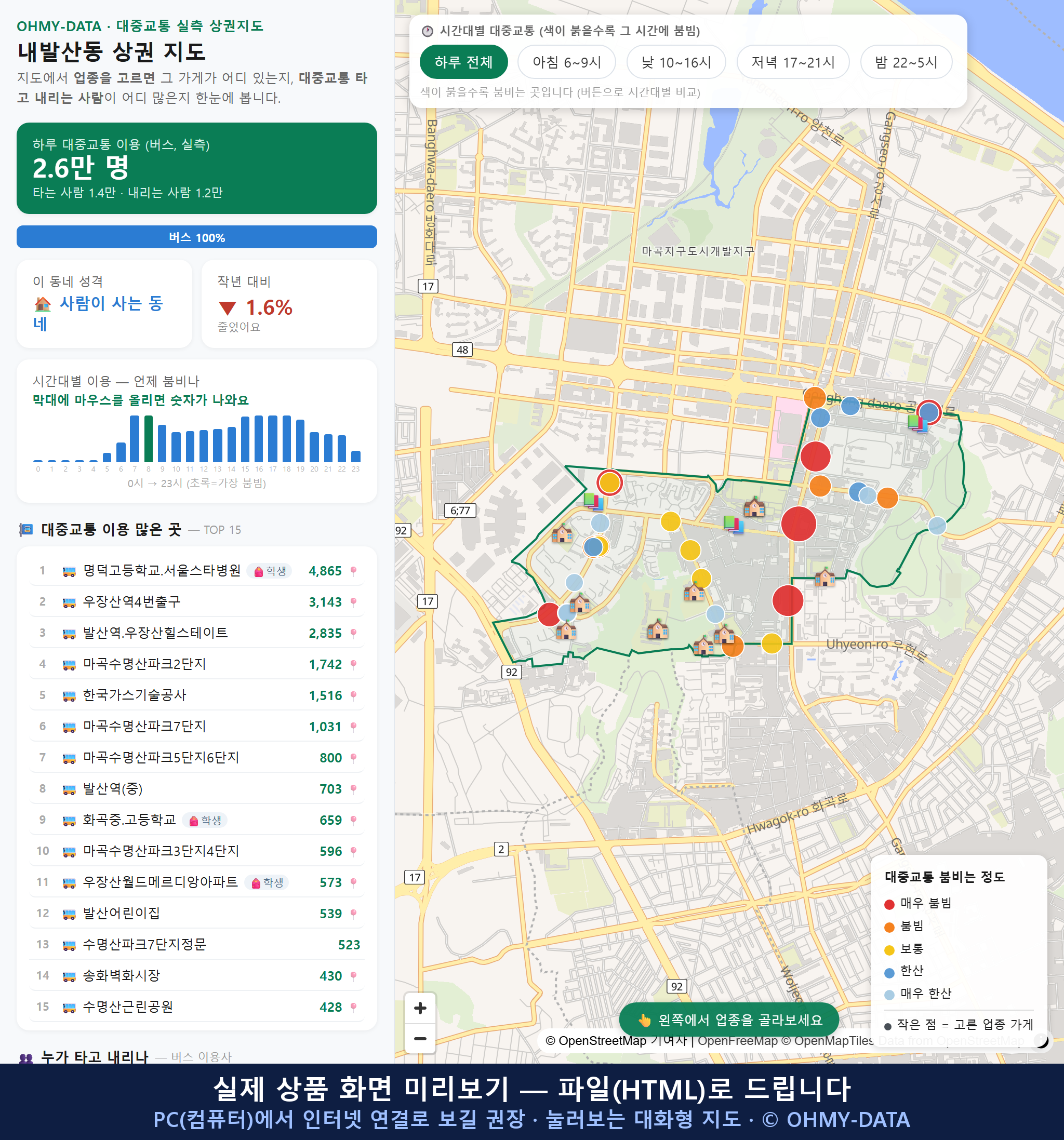The height and width of the screenshot is (1140, 1064).
Task: Click the 학생 badge on 명덕고등학교 row
Action: point(270,571)
